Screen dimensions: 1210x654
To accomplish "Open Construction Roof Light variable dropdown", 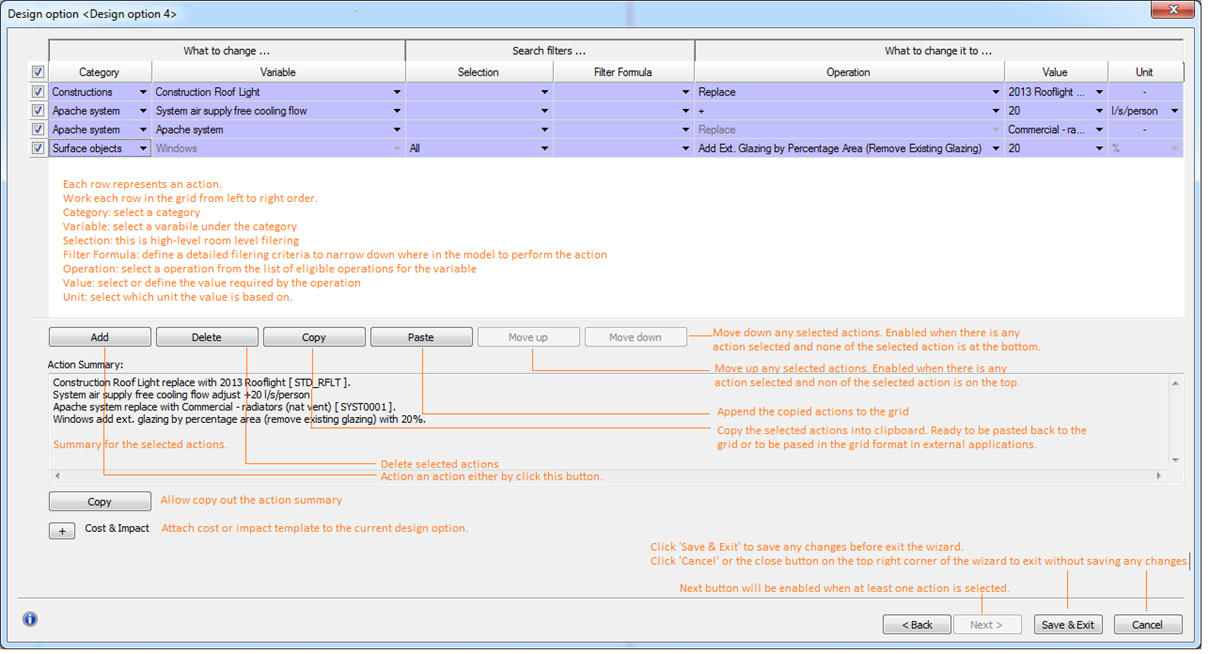I will pos(397,92).
